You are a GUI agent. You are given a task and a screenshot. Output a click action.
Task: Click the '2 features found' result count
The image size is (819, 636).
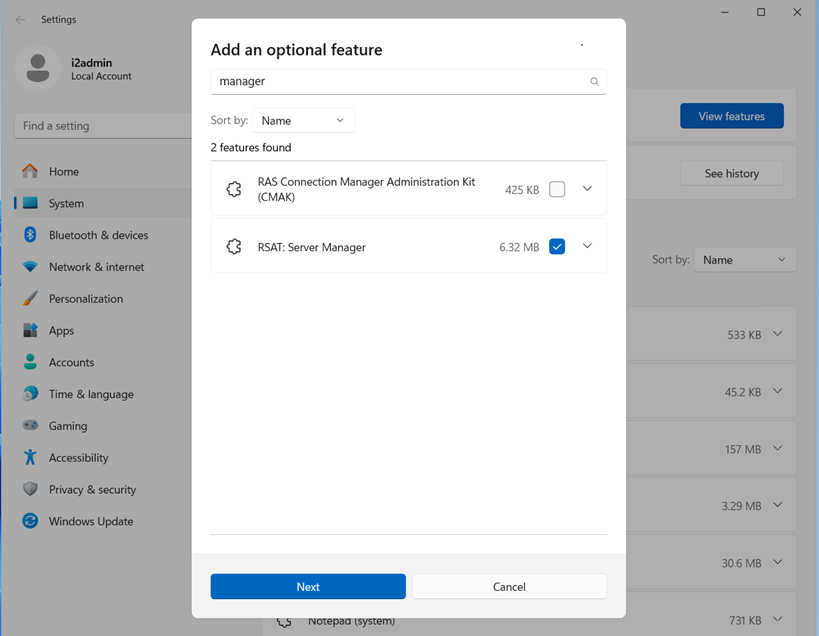251,148
